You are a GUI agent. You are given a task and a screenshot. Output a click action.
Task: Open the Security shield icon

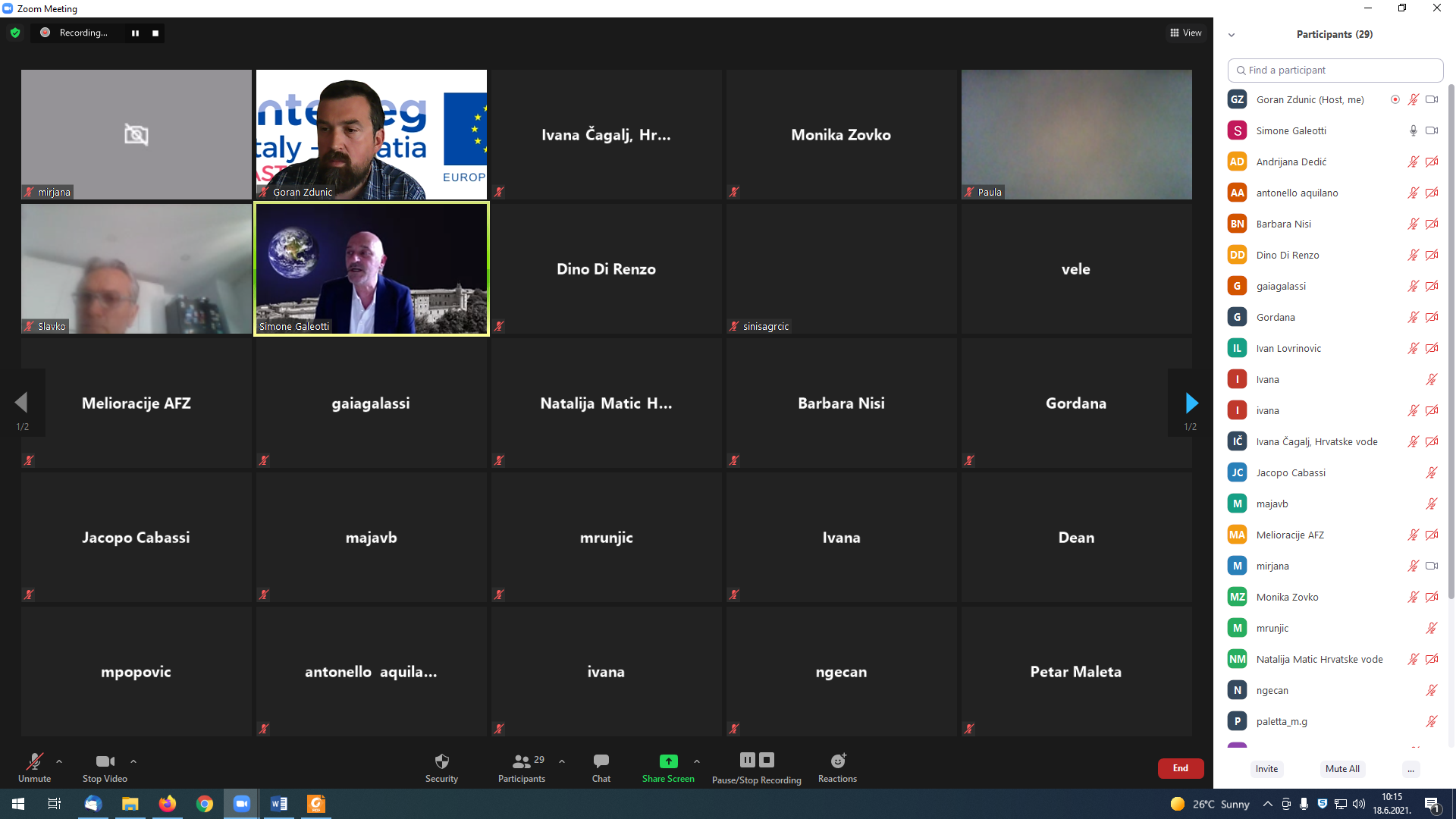click(441, 761)
